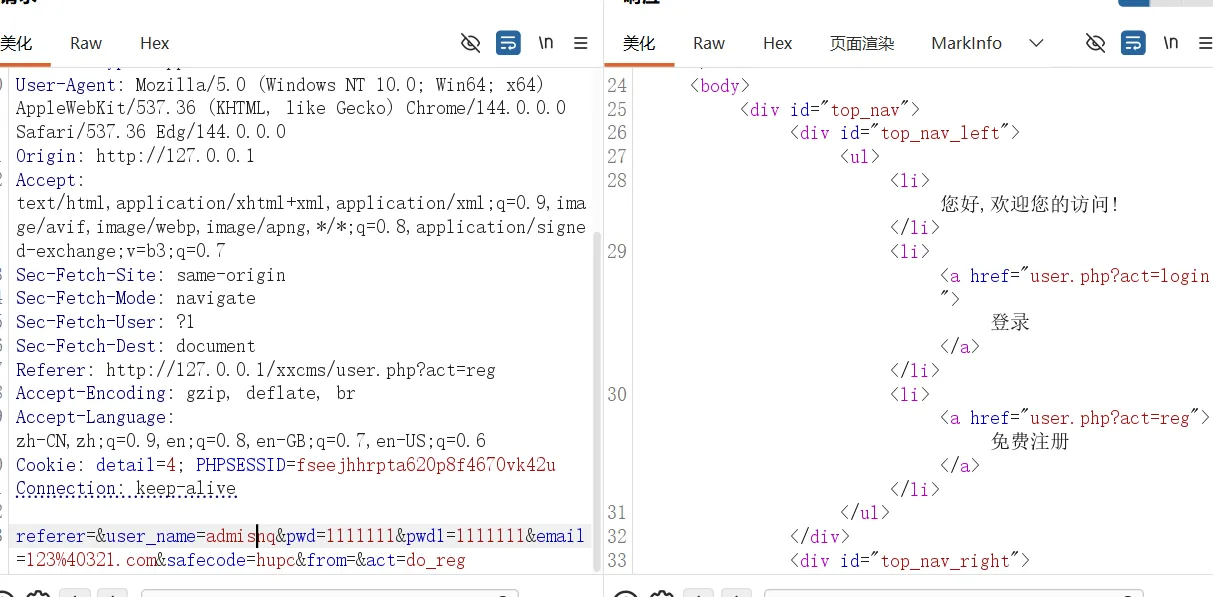Select the MarkInfo tab in response

[966, 43]
